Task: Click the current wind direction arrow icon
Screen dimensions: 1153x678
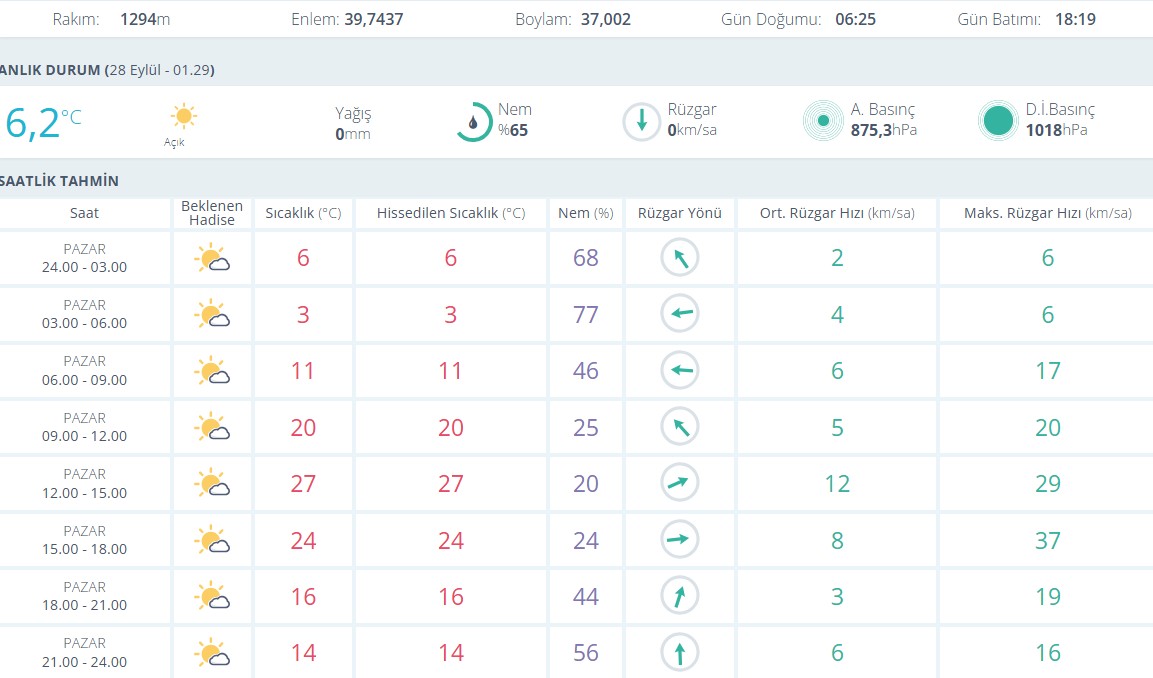Action: pyautogui.click(x=640, y=122)
